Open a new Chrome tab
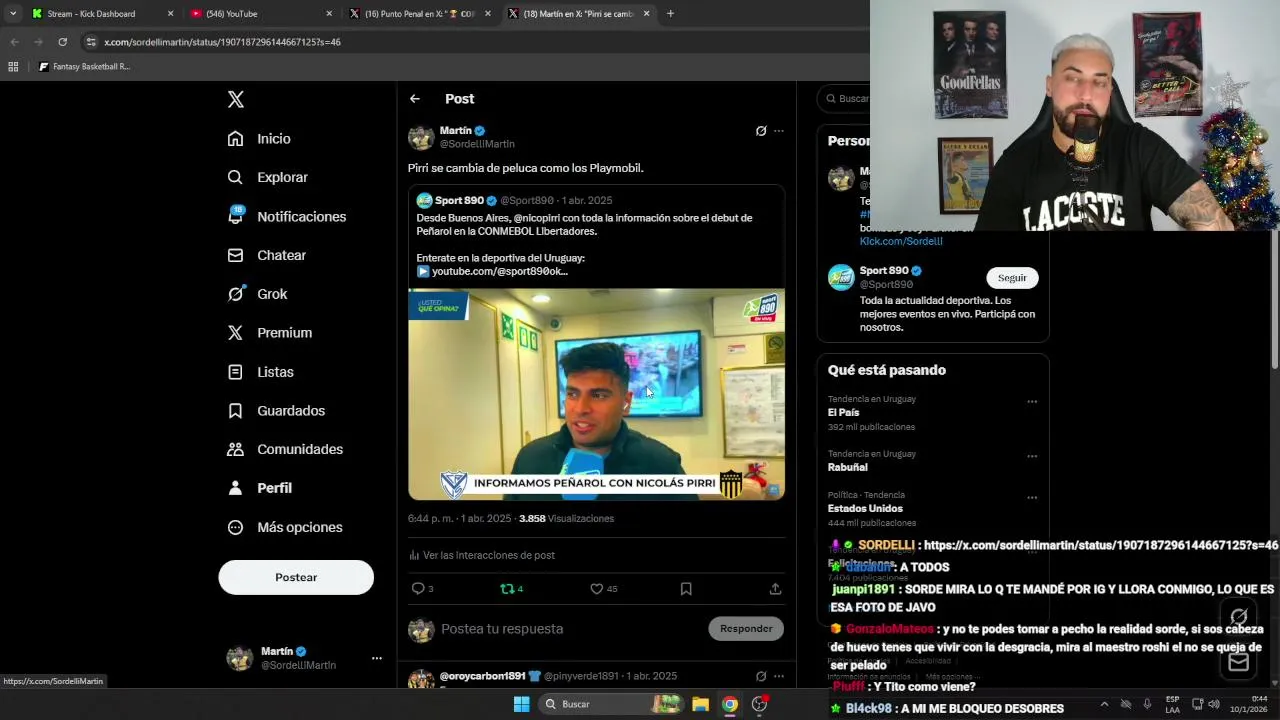The height and width of the screenshot is (720, 1280). click(670, 14)
